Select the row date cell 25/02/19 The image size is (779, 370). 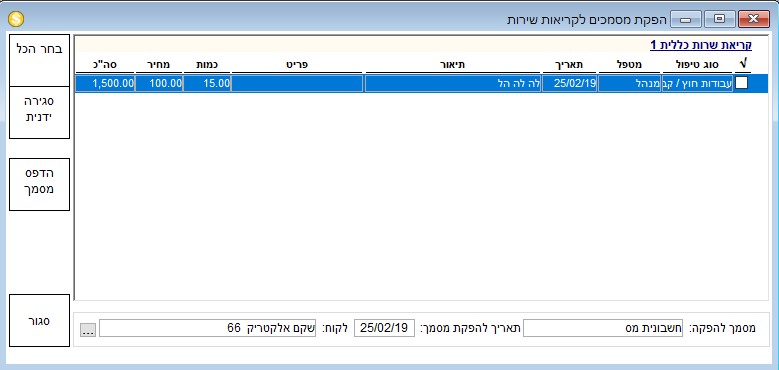[569, 83]
